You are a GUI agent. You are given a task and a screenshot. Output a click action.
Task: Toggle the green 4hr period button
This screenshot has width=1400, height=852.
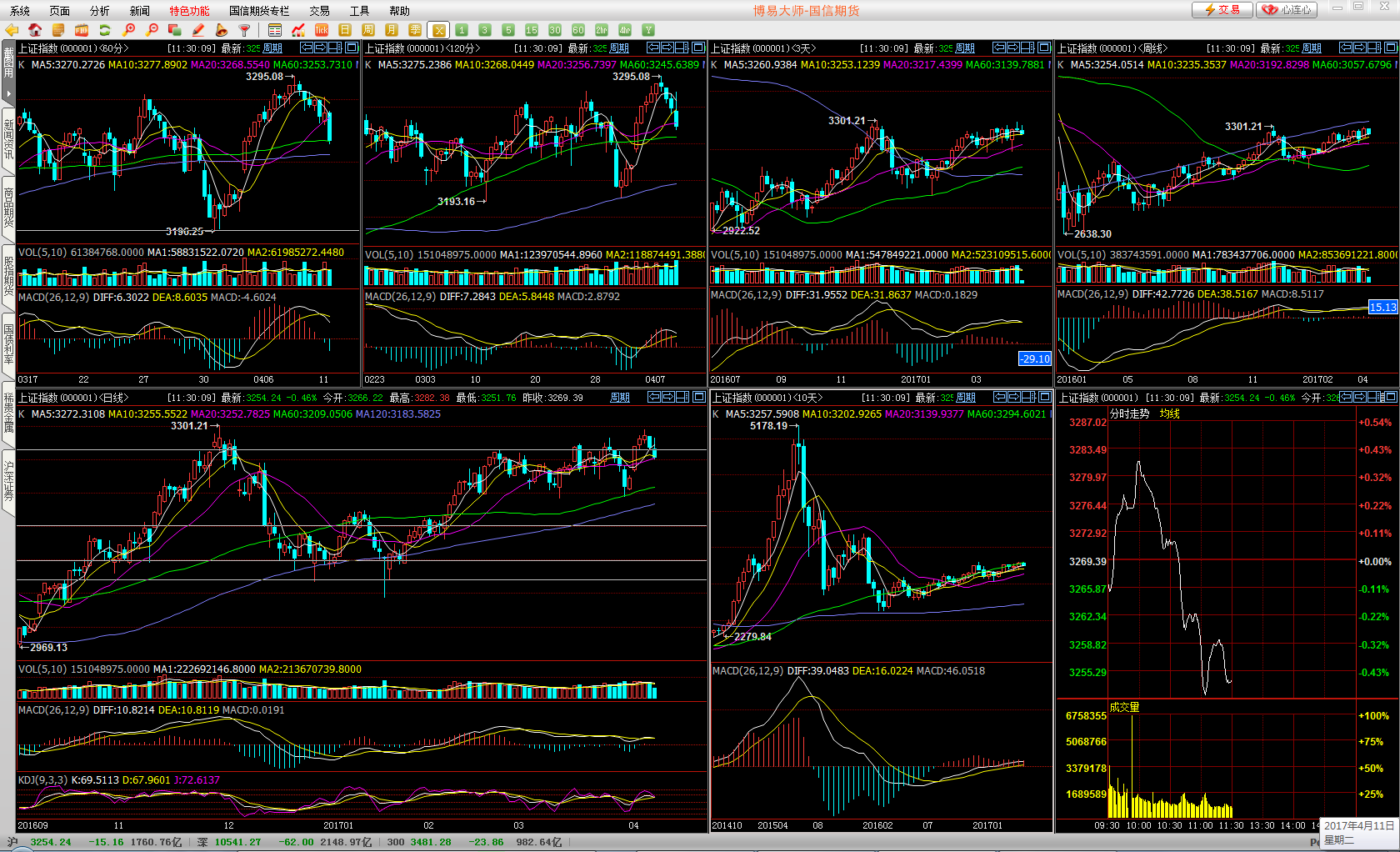coord(625,30)
